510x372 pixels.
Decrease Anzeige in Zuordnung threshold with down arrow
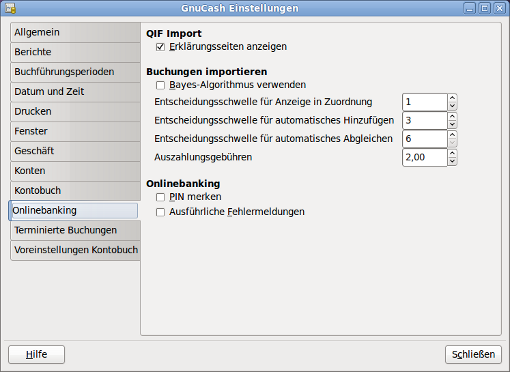[452, 106]
